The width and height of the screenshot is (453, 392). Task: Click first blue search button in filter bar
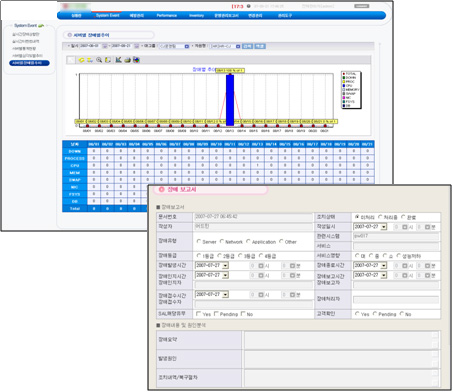[247, 46]
